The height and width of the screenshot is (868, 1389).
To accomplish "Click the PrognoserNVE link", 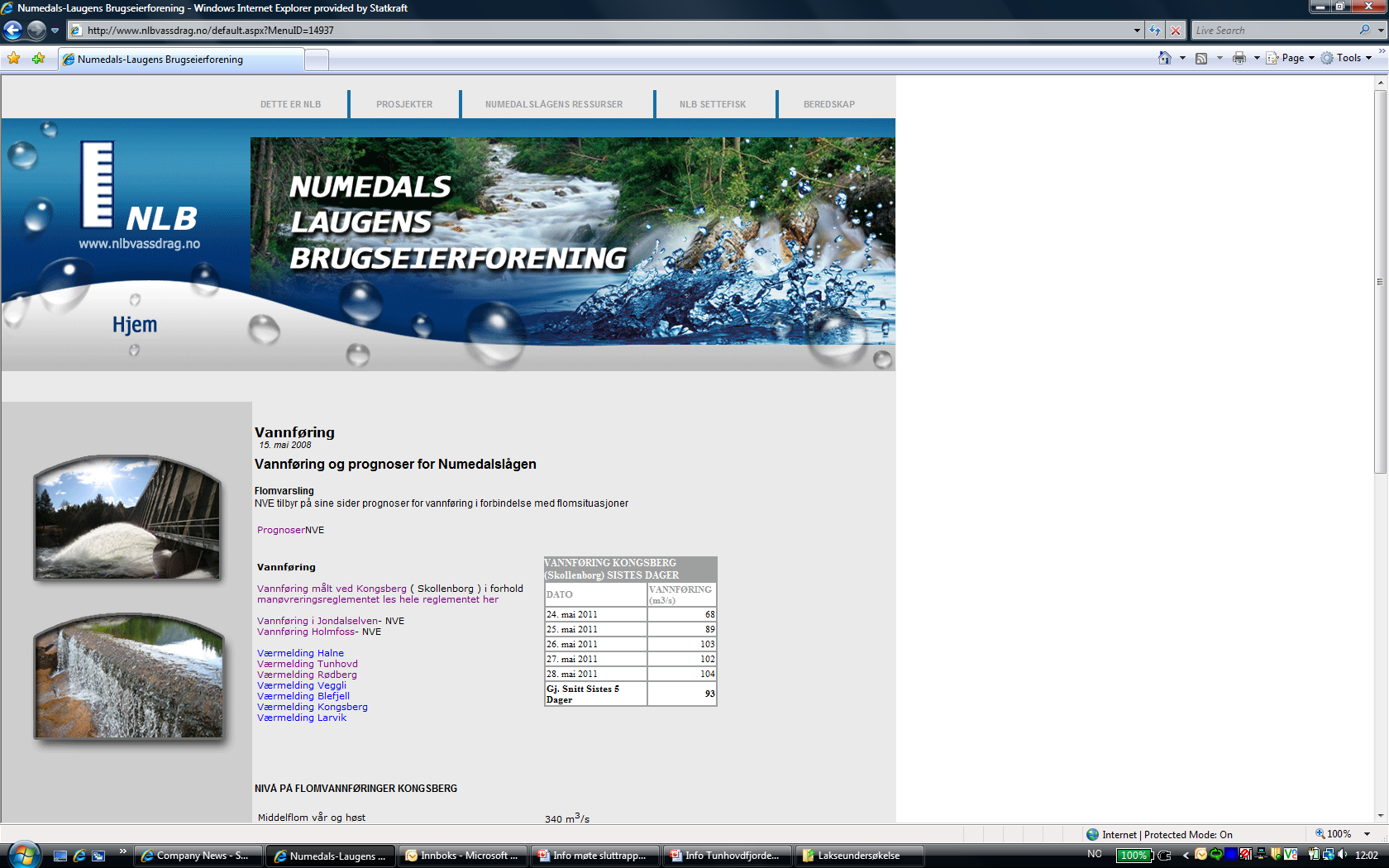I will (290, 530).
